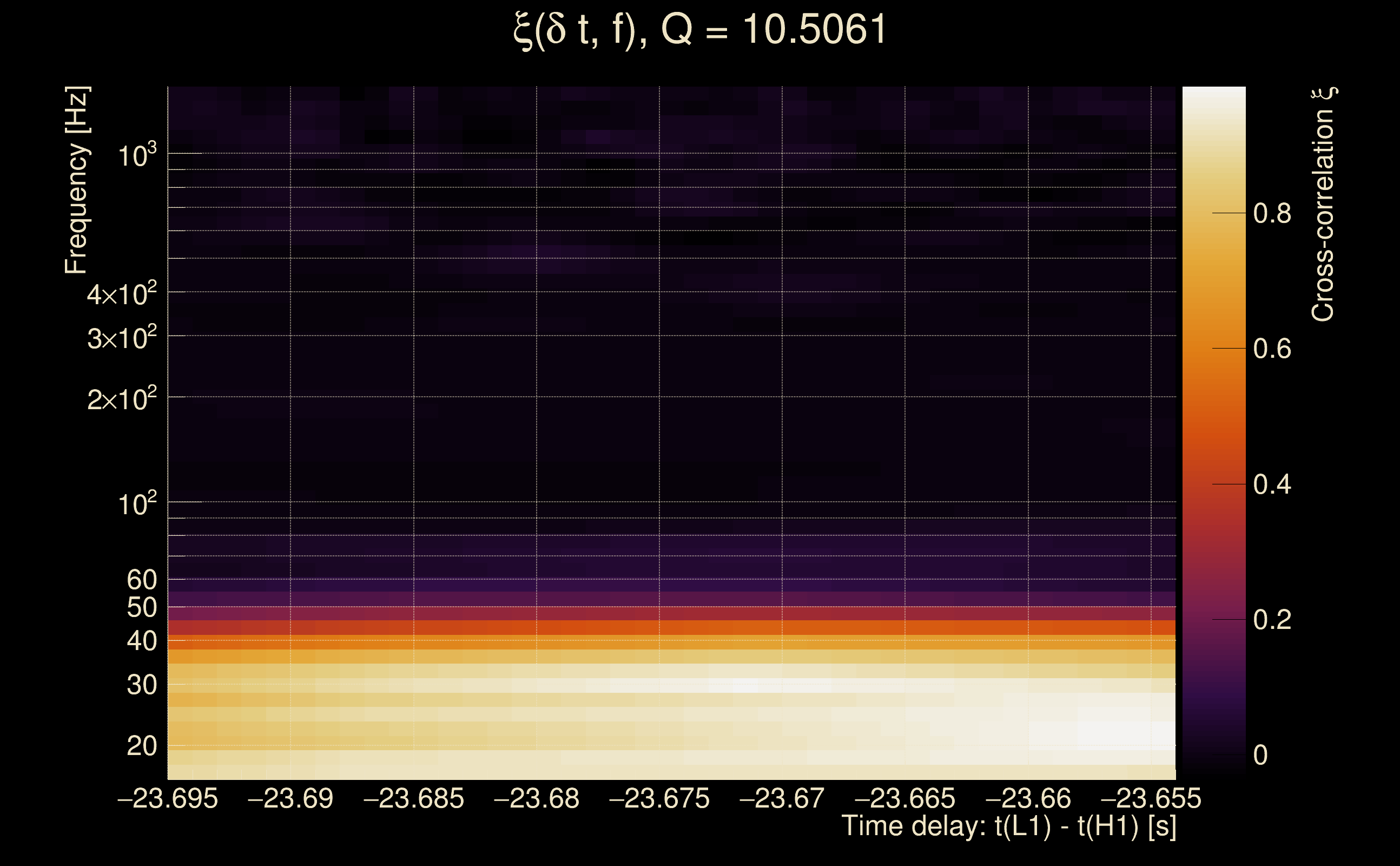Click the 20 Hz frequency tick label

pos(141,746)
